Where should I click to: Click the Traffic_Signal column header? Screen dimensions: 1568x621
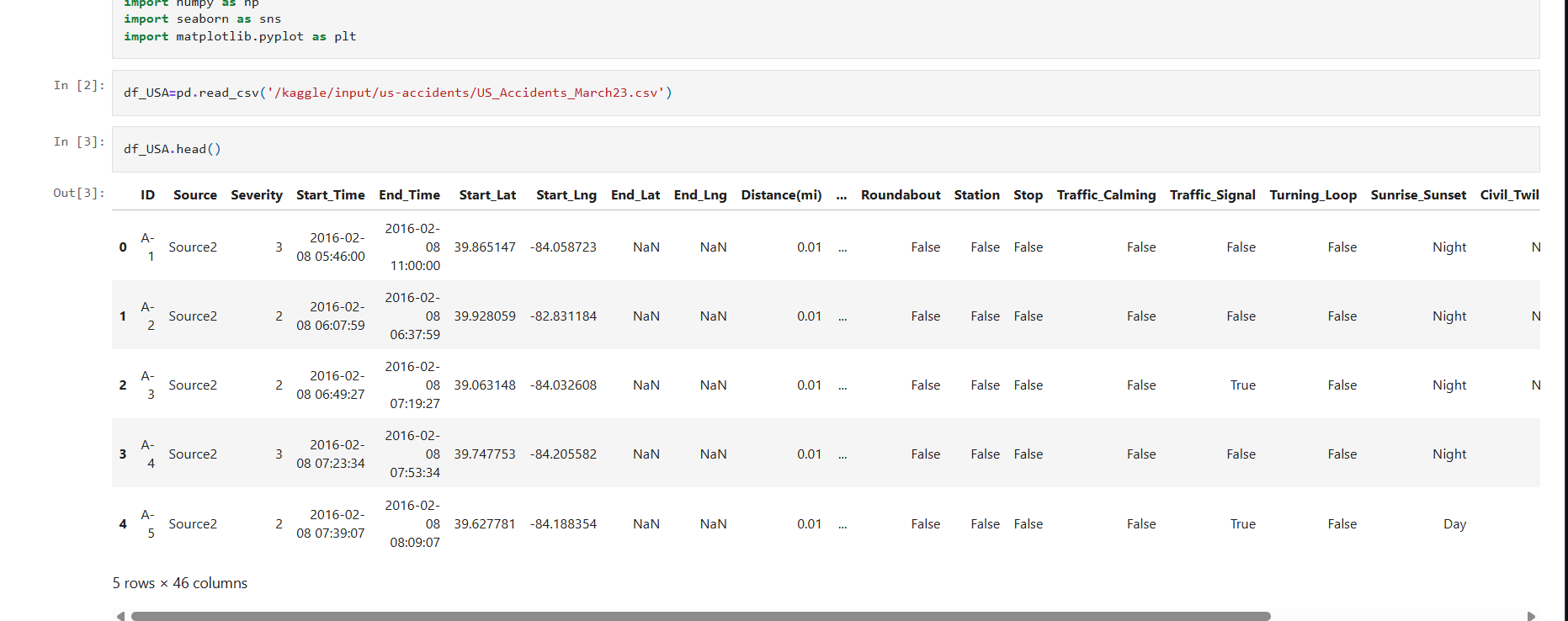click(1212, 194)
